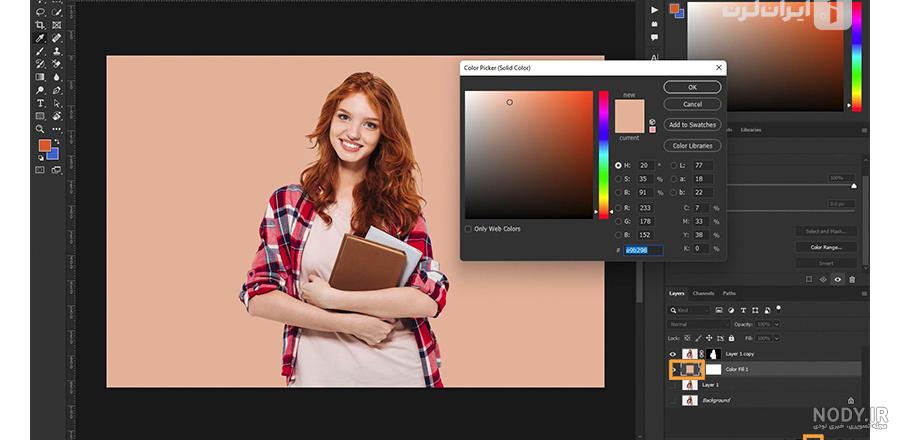This screenshot has height=440, width=900.
Task: Select the Horizontal Type tool
Action: point(40,103)
